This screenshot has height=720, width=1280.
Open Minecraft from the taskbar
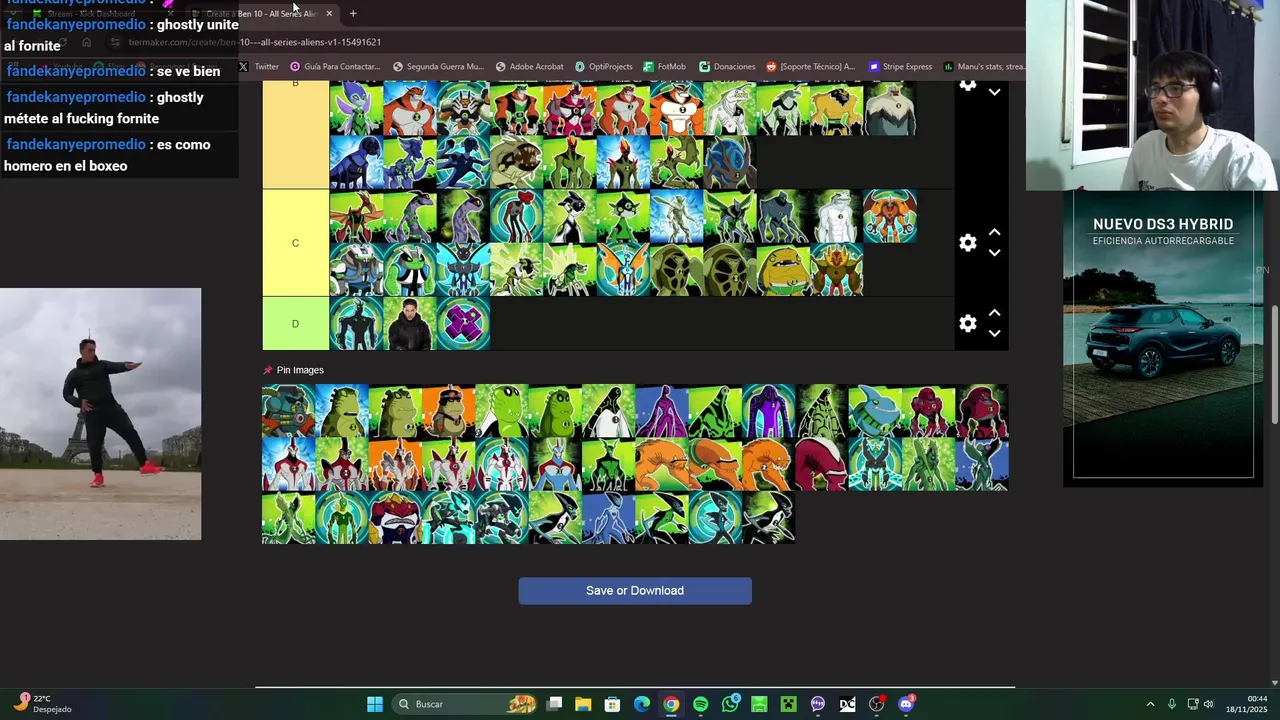(x=788, y=704)
